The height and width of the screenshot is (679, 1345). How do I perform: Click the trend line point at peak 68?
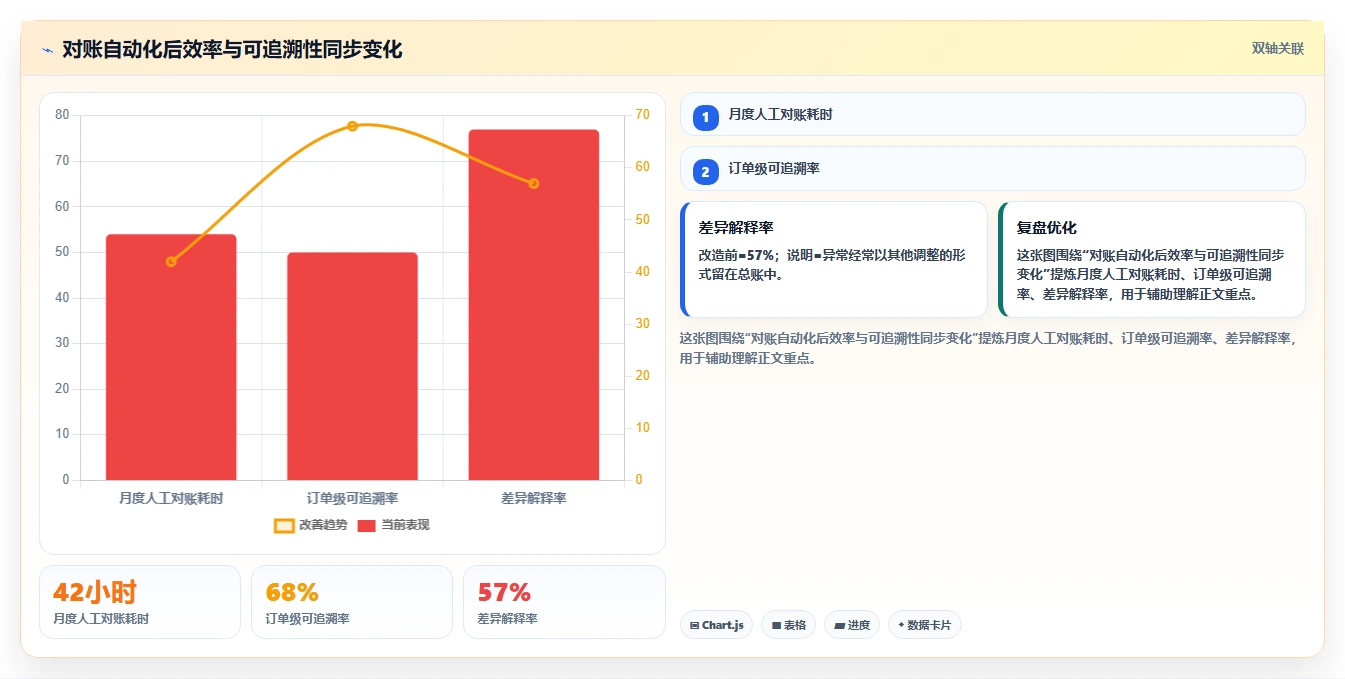352,126
